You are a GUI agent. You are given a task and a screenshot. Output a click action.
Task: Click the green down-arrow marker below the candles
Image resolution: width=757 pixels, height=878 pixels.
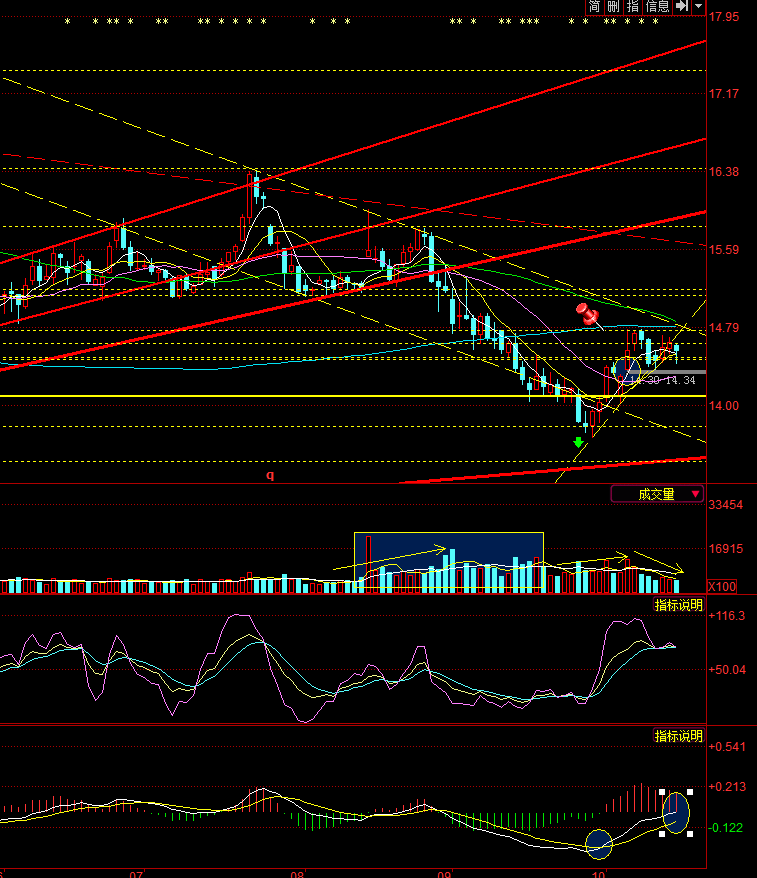578,442
